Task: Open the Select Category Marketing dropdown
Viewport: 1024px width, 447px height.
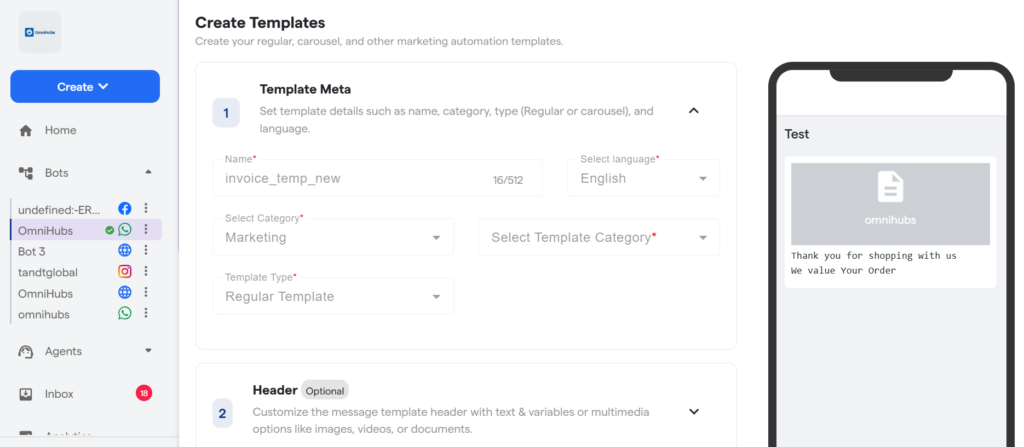Action: pos(333,237)
